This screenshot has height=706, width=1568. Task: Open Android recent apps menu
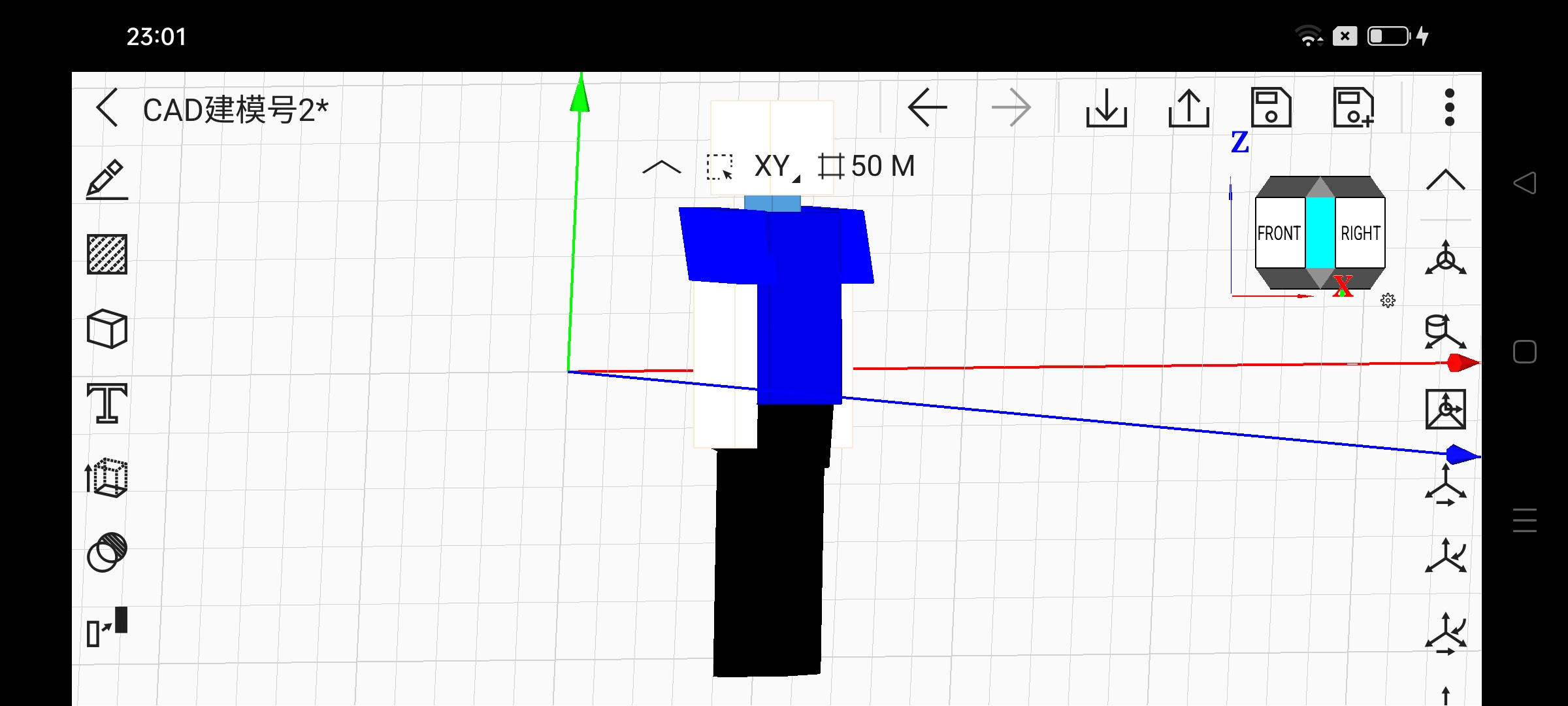pos(1524,520)
